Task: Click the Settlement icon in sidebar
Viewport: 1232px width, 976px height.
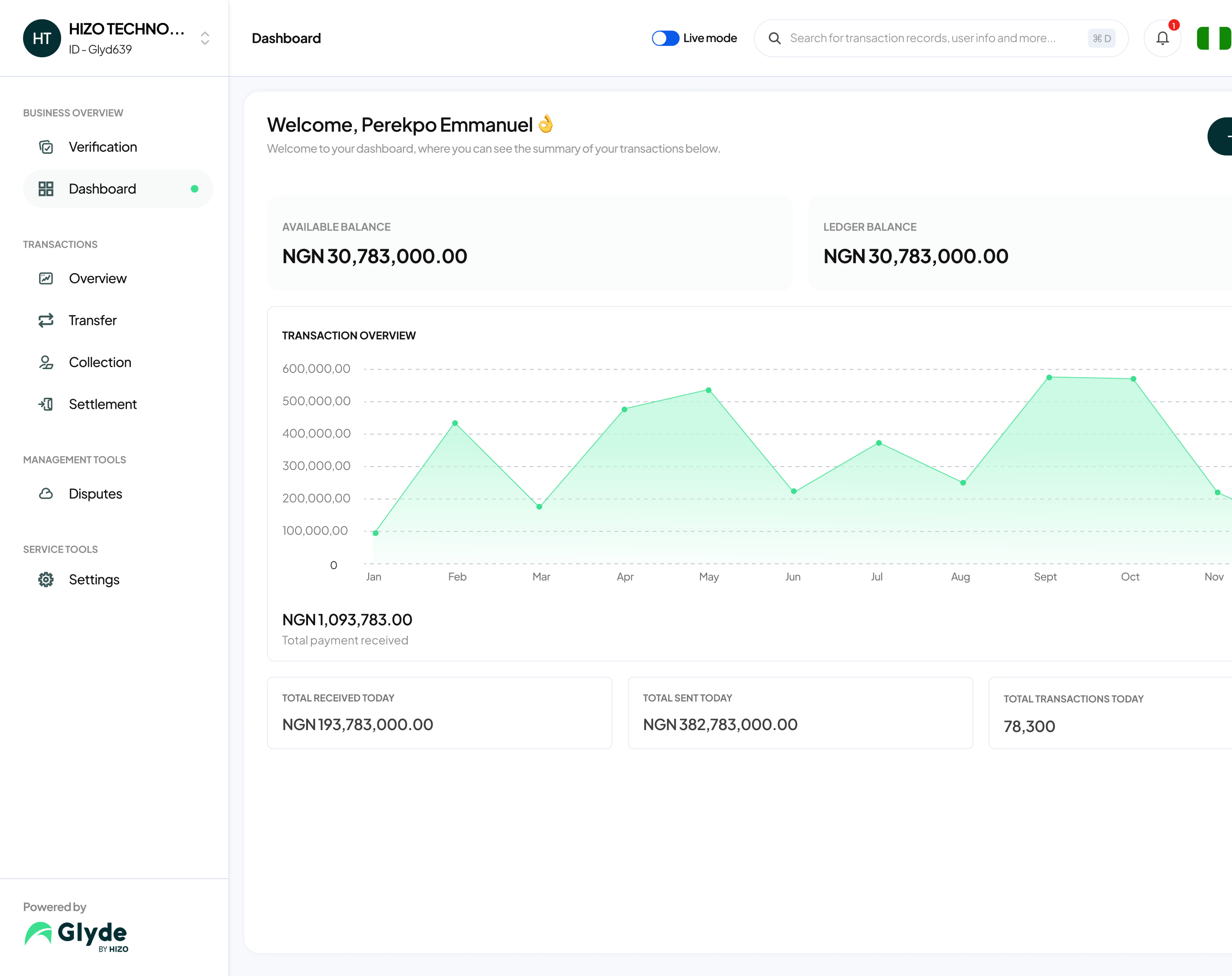Action: (47, 404)
